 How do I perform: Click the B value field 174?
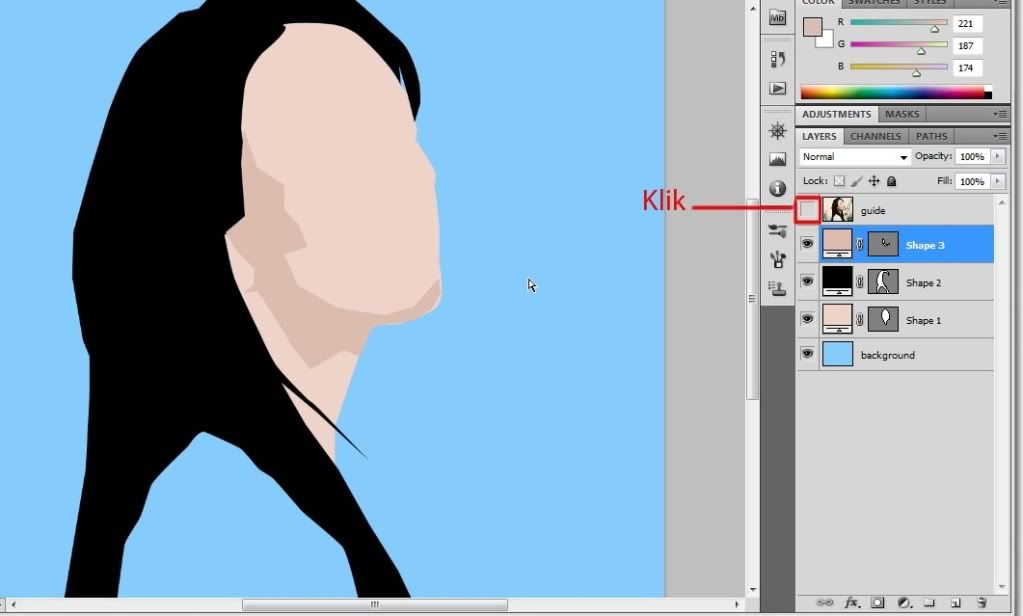(968, 68)
